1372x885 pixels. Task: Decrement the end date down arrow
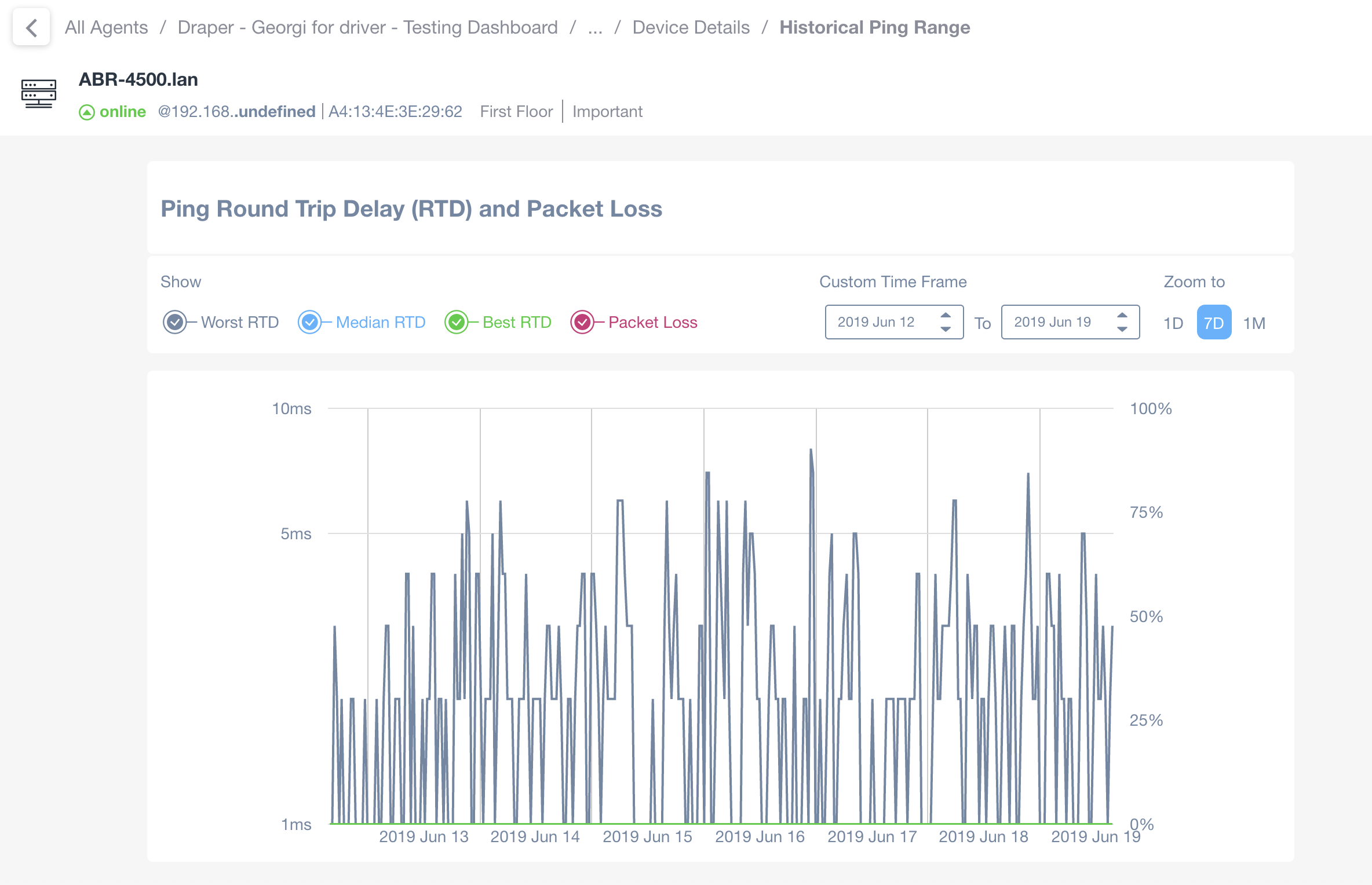click(x=1122, y=329)
